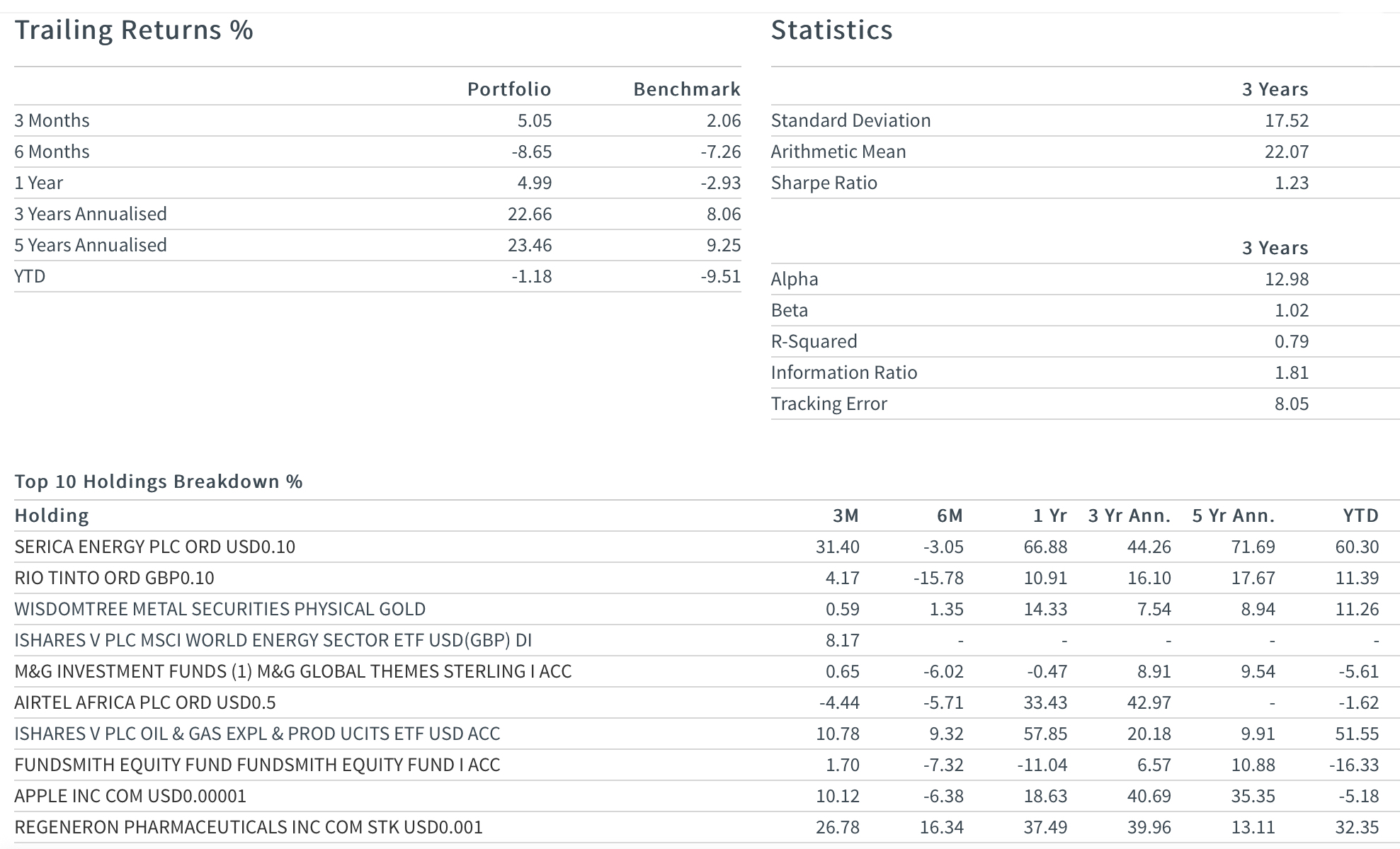Click the '1 Yr' holdings column header

click(x=1049, y=515)
